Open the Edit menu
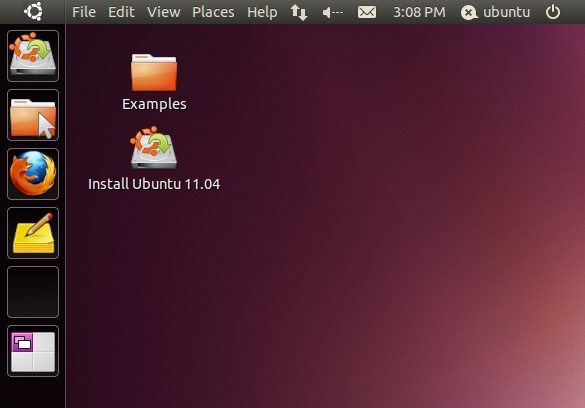 point(121,12)
